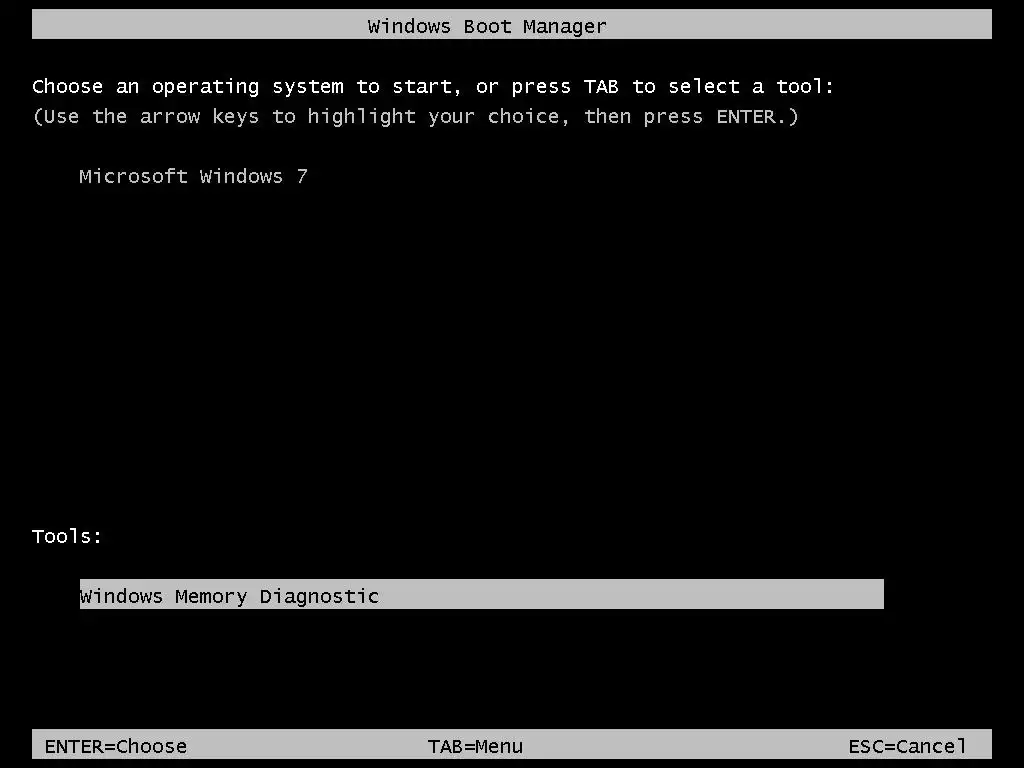Click the word "Diagnostic" in the highlighted tool

pos(319,596)
